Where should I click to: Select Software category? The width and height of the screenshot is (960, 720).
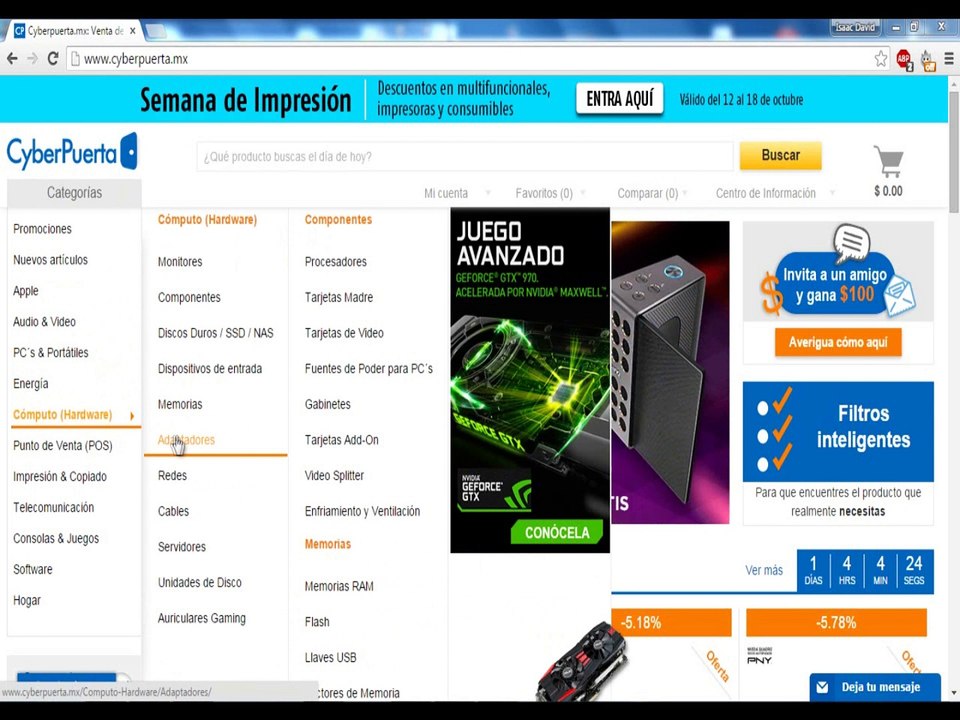(32, 569)
